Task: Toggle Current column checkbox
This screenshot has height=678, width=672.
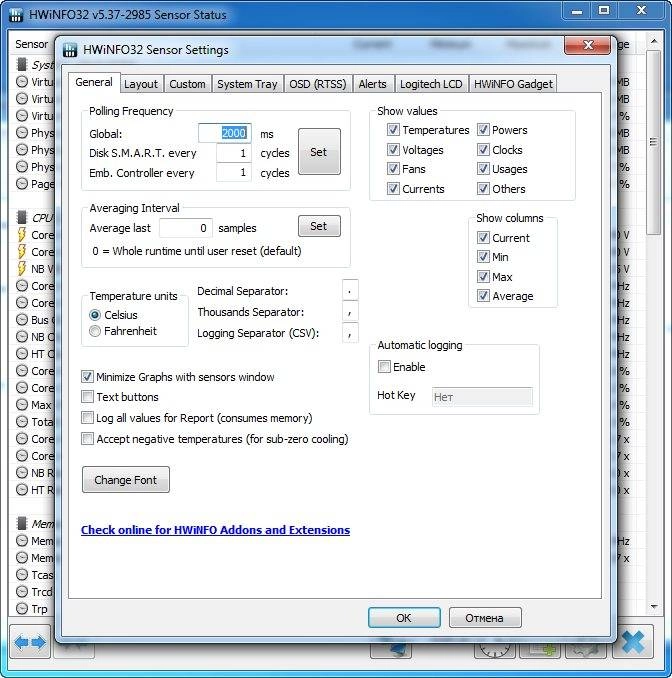Action: pos(483,237)
